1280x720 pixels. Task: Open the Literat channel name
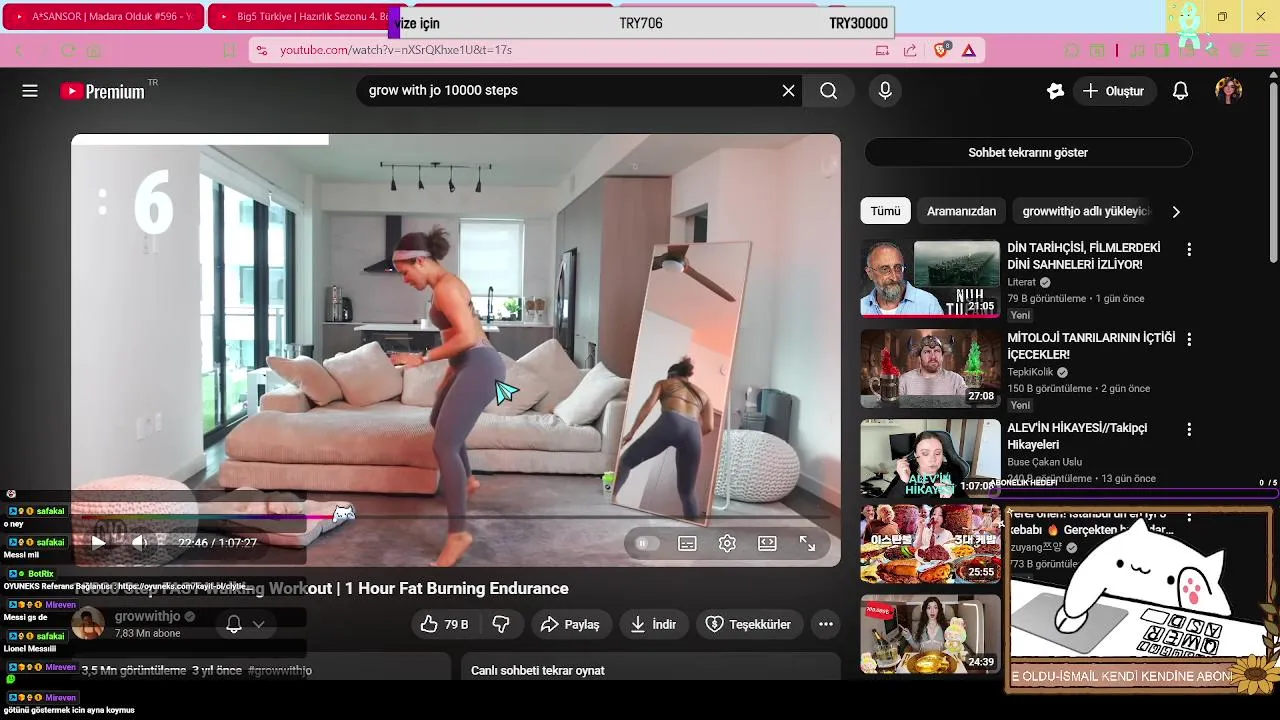click(1021, 282)
